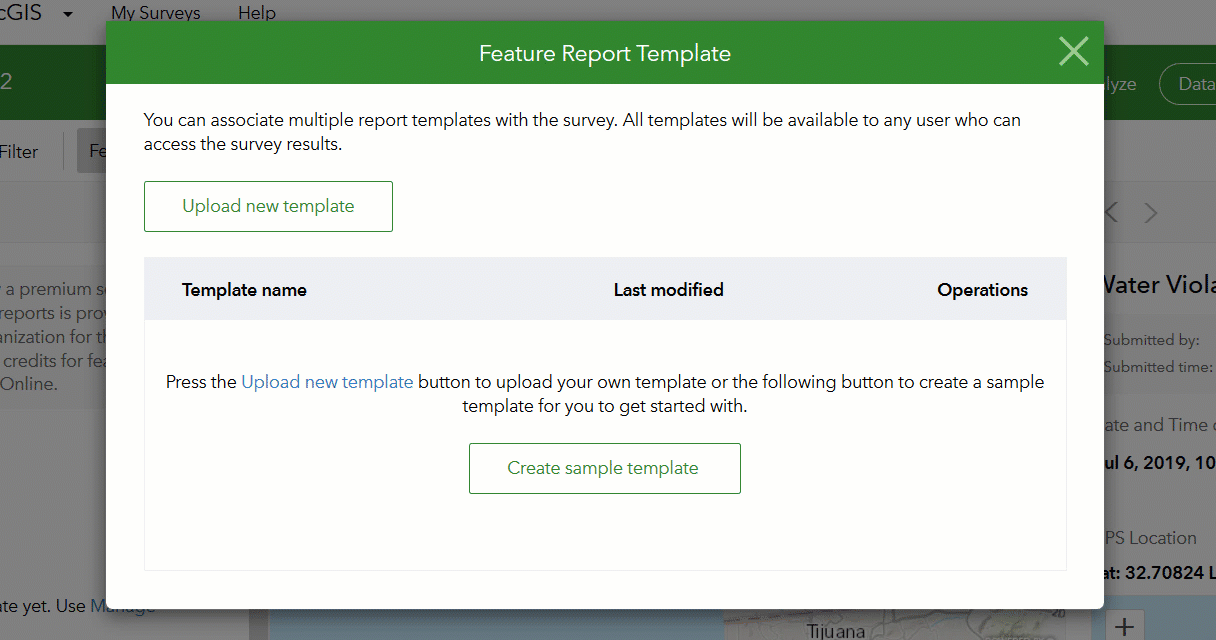Open the ArcGIS dropdown arrow

(68, 14)
